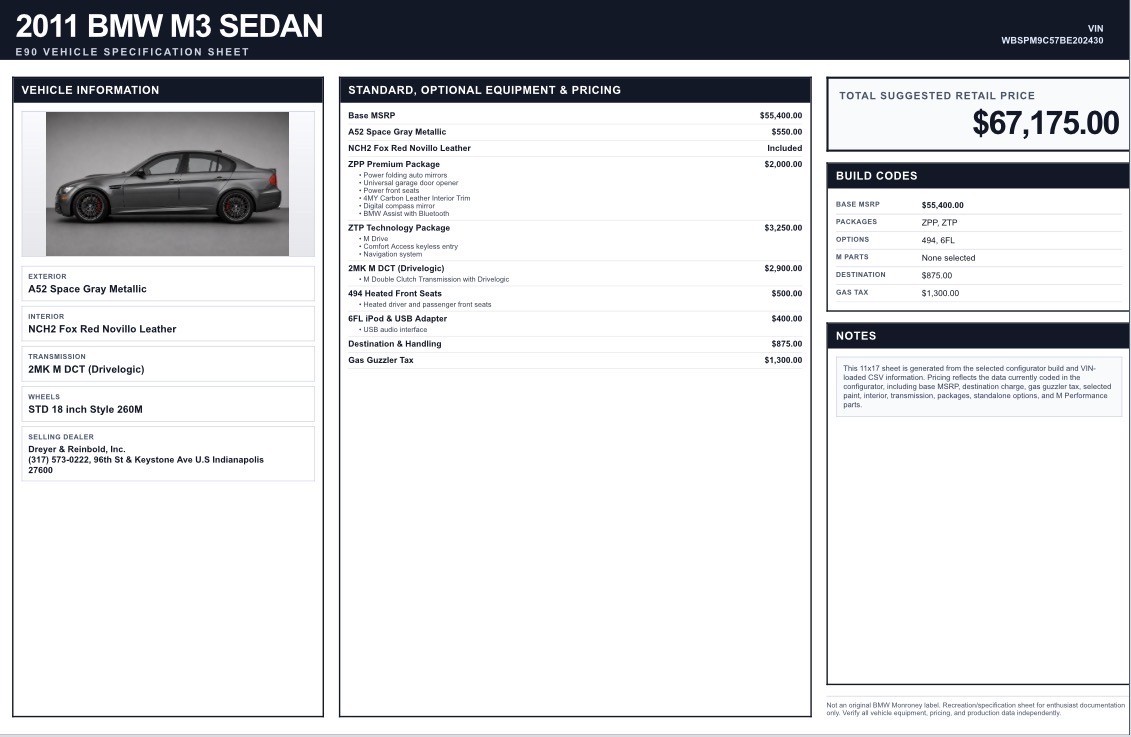Click the $875.00 destination value in Build Codes
This screenshot has height=737, width=1131.
[936, 275]
